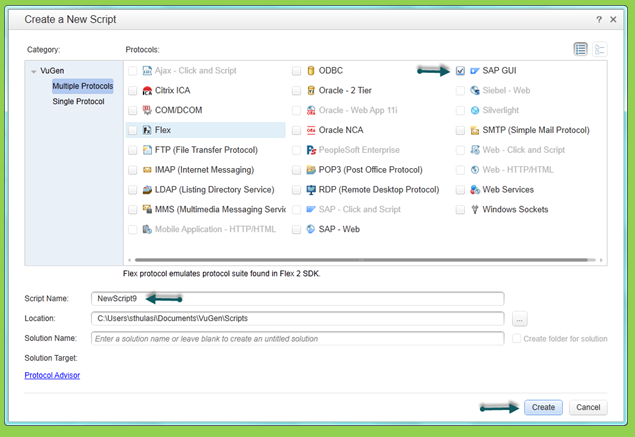Tick the Windows Sockets checkbox
Screen dimensions: 635x437
coord(460,210)
